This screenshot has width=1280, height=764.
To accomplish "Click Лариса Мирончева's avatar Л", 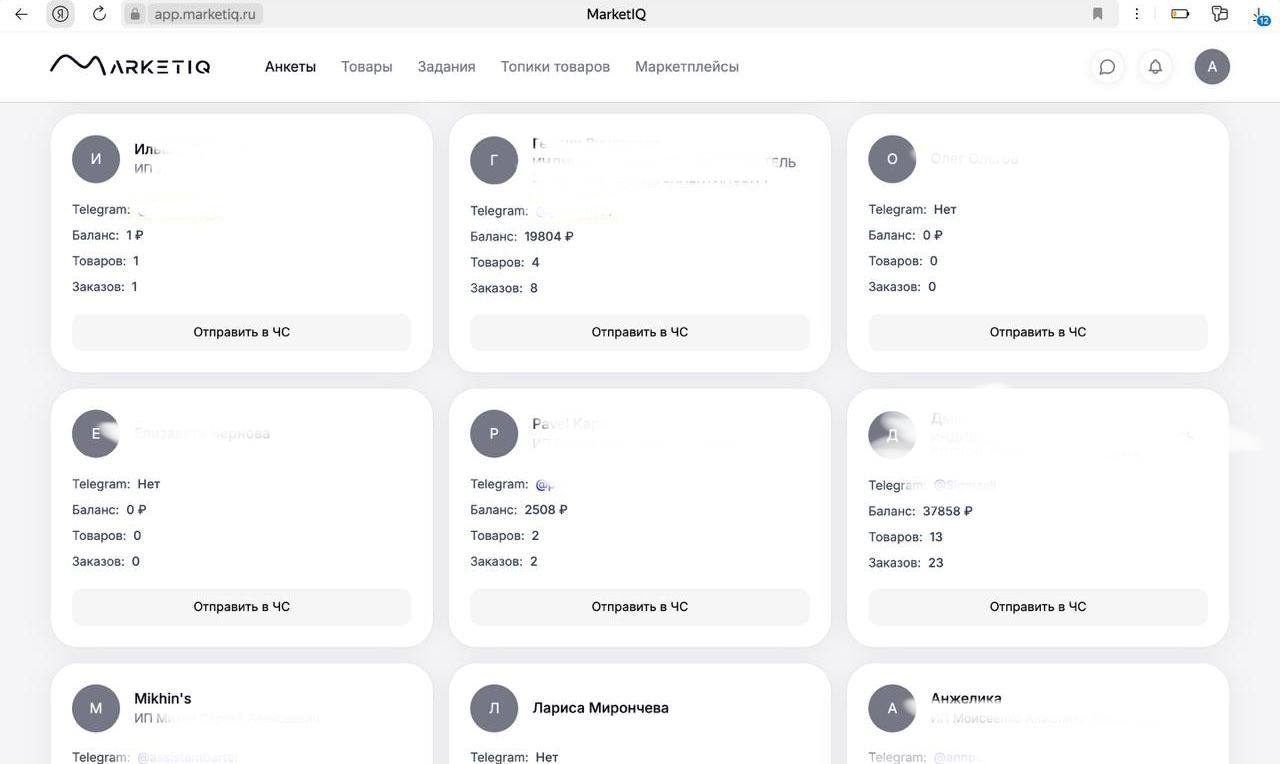I will click(494, 708).
